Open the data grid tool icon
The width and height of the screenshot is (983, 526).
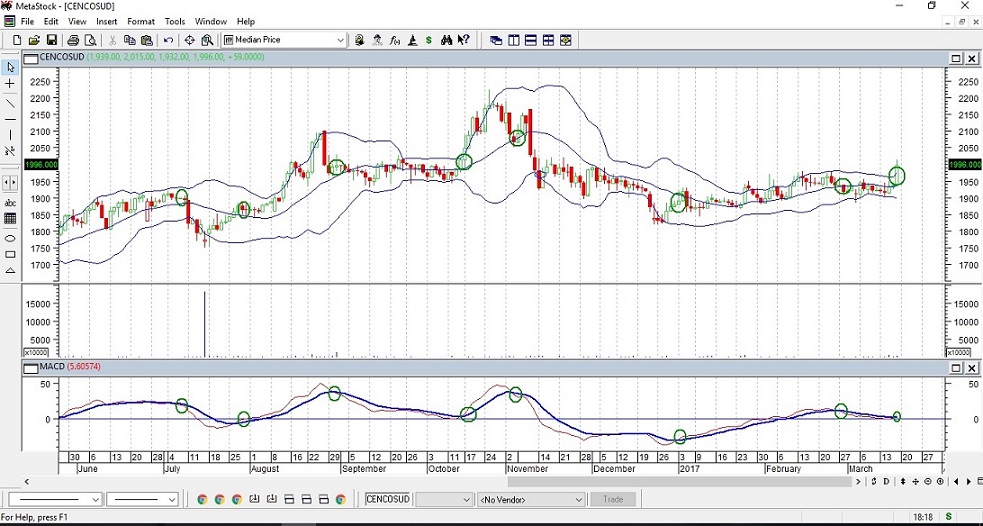coord(10,219)
